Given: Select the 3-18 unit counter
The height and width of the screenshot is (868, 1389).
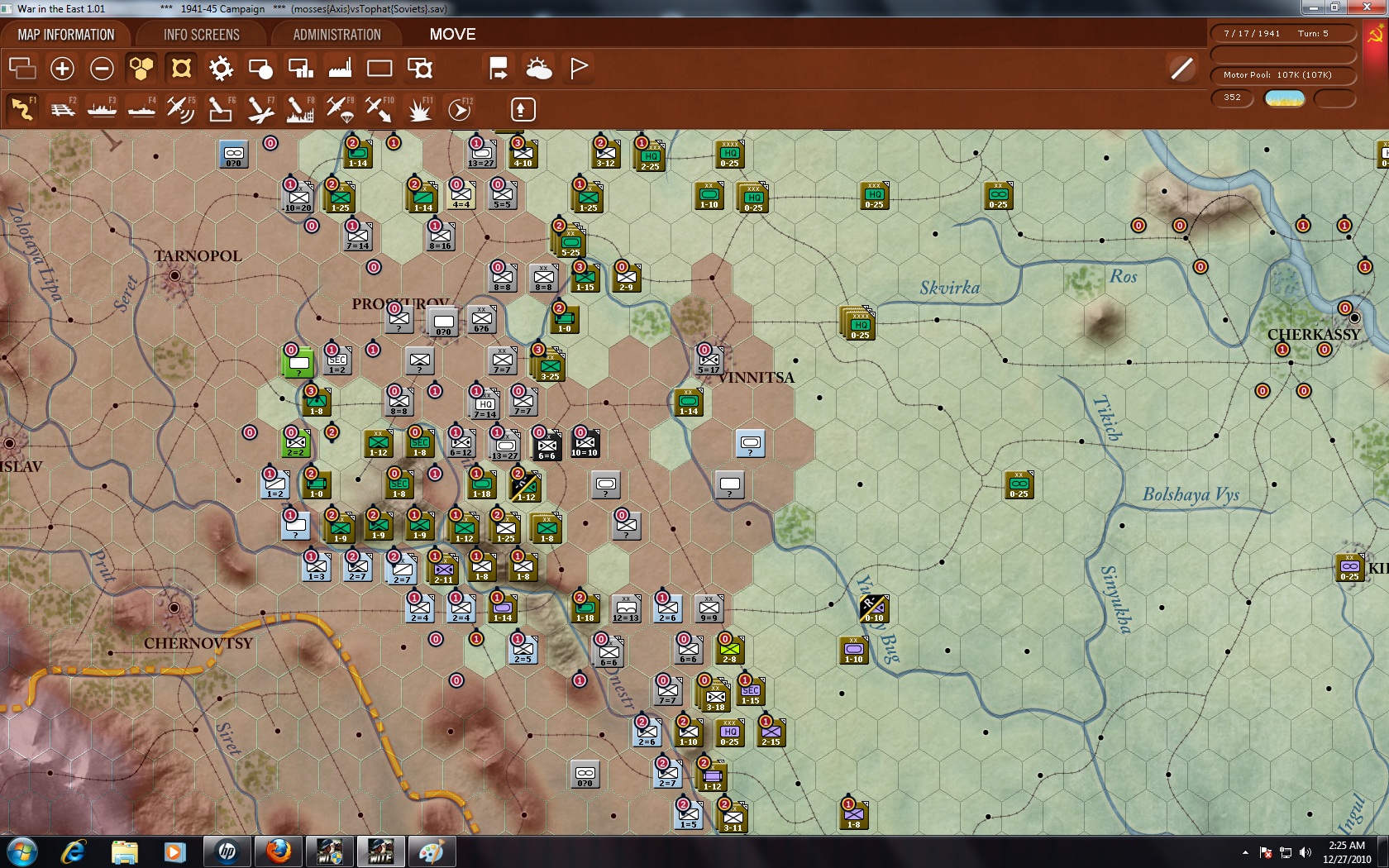Looking at the screenshot, I should pos(715,695).
